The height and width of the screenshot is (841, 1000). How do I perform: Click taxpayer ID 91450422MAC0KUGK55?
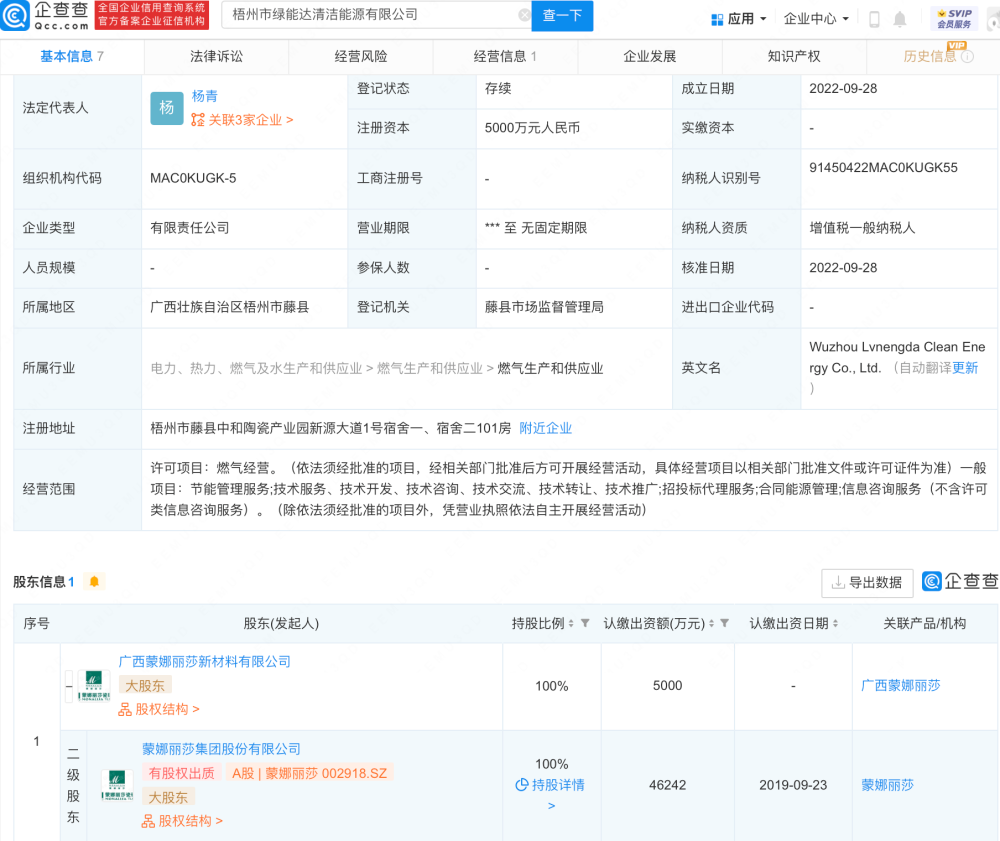[x=883, y=168]
